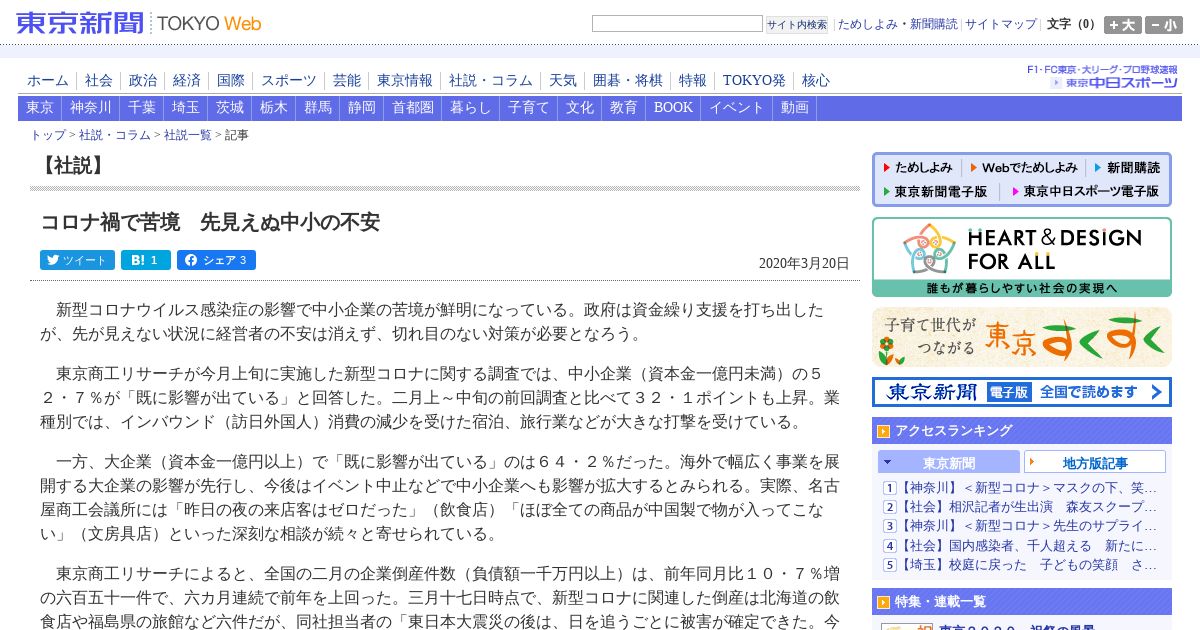Select 茨城 in regional bar
Screen dimensions: 1200x630
point(230,108)
